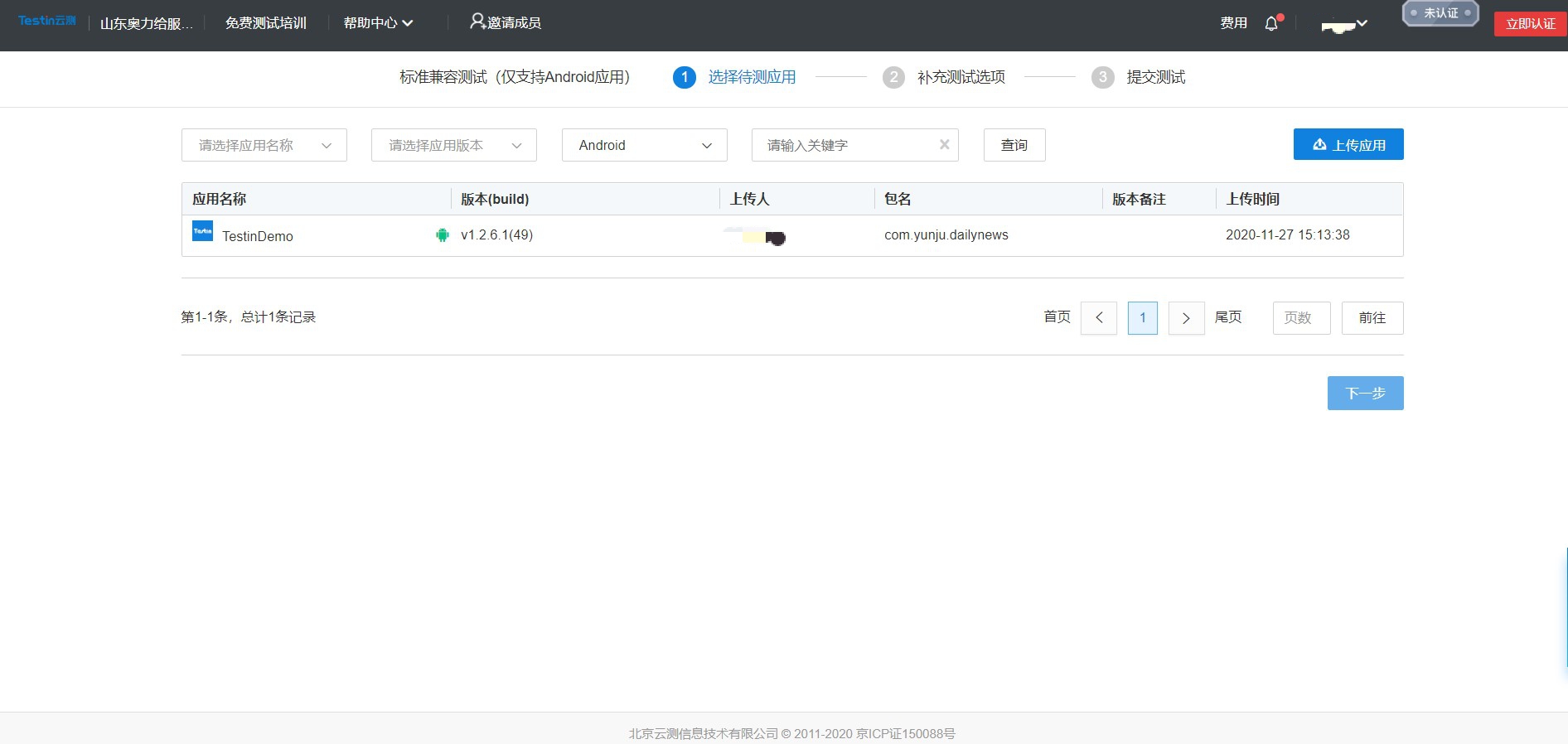Click the 前往 button
1568x744 pixels.
click(1372, 318)
